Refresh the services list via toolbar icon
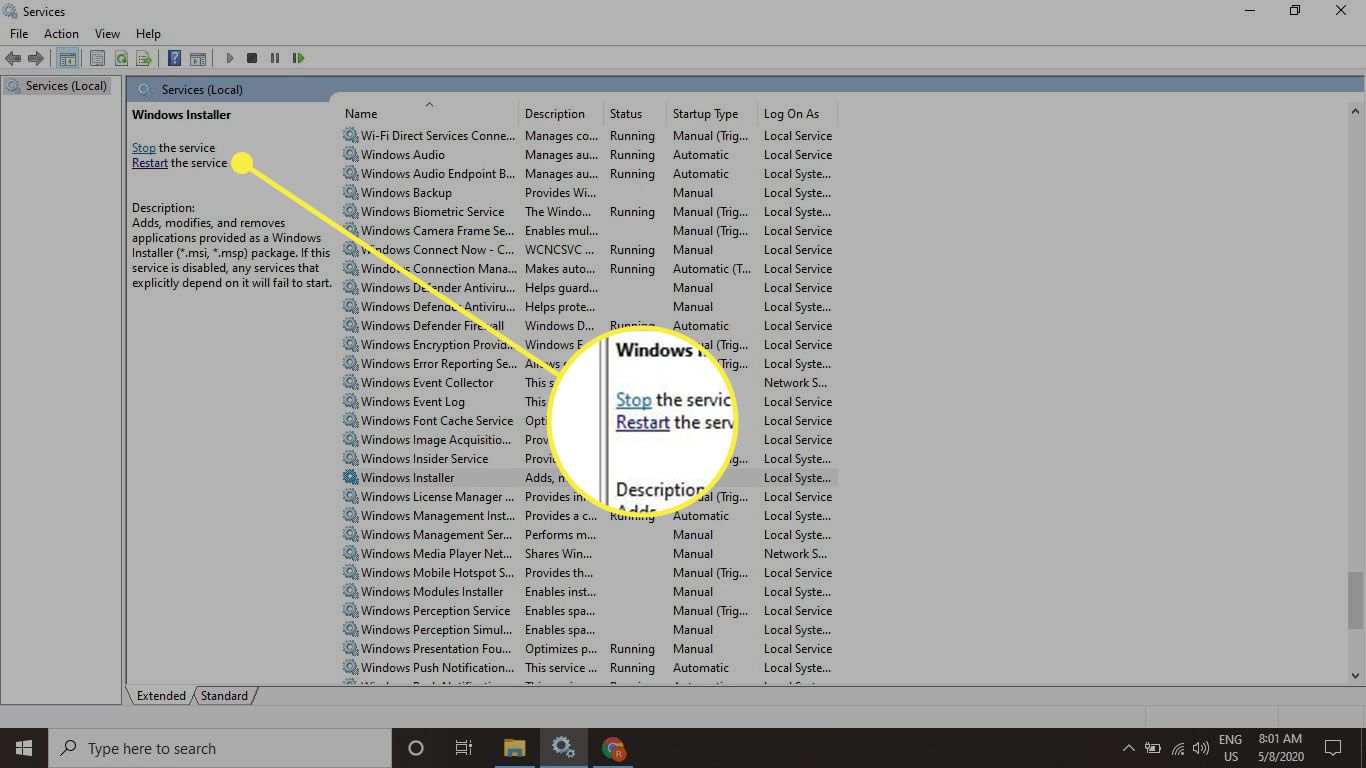 pyautogui.click(x=121, y=59)
